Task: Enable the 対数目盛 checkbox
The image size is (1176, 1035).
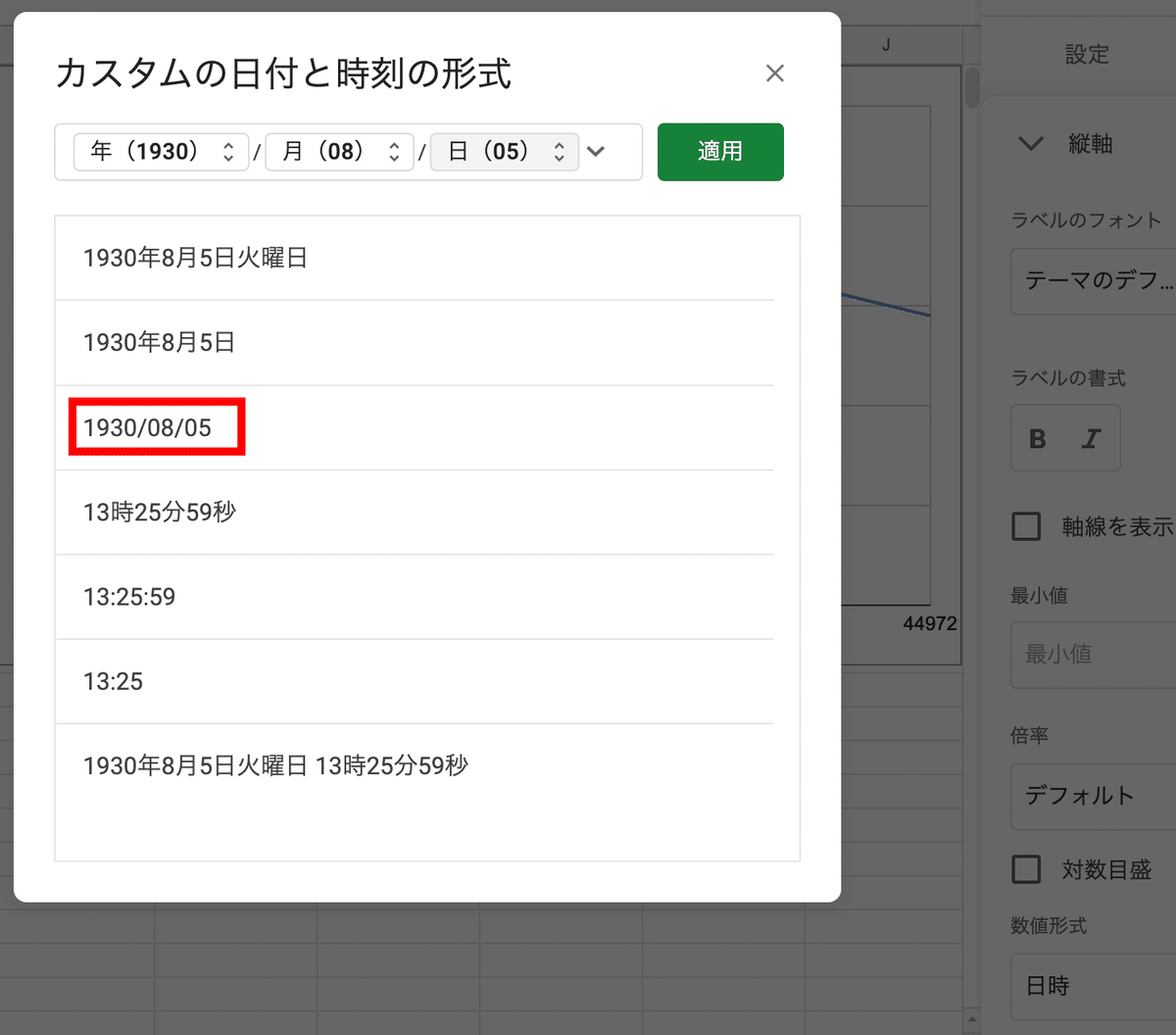Action: pyautogui.click(x=1026, y=868)
